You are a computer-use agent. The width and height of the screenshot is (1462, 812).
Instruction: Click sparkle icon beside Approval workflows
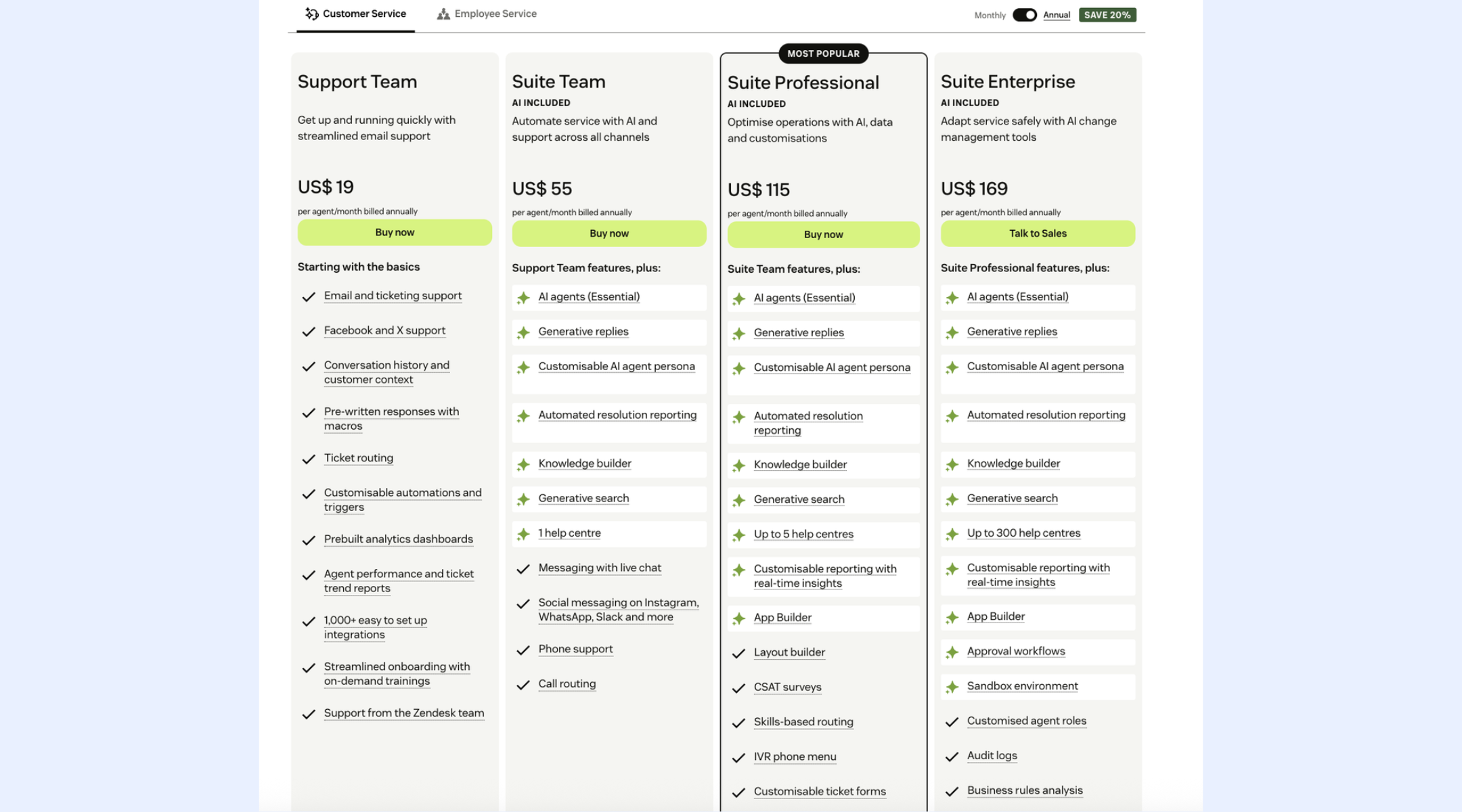(x=952, y=652)
